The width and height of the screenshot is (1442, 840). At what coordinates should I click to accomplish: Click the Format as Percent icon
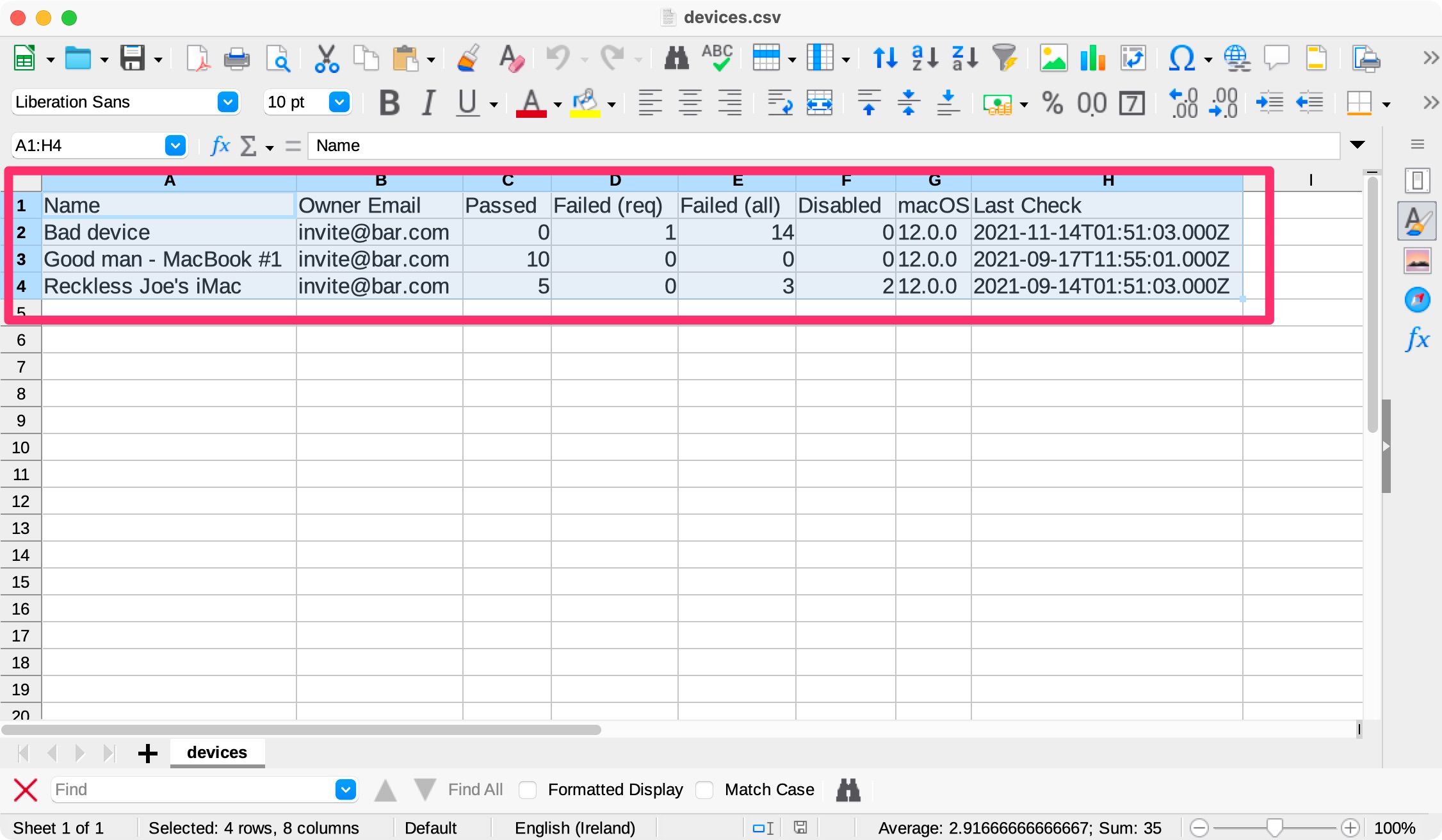pos(1053,102)
